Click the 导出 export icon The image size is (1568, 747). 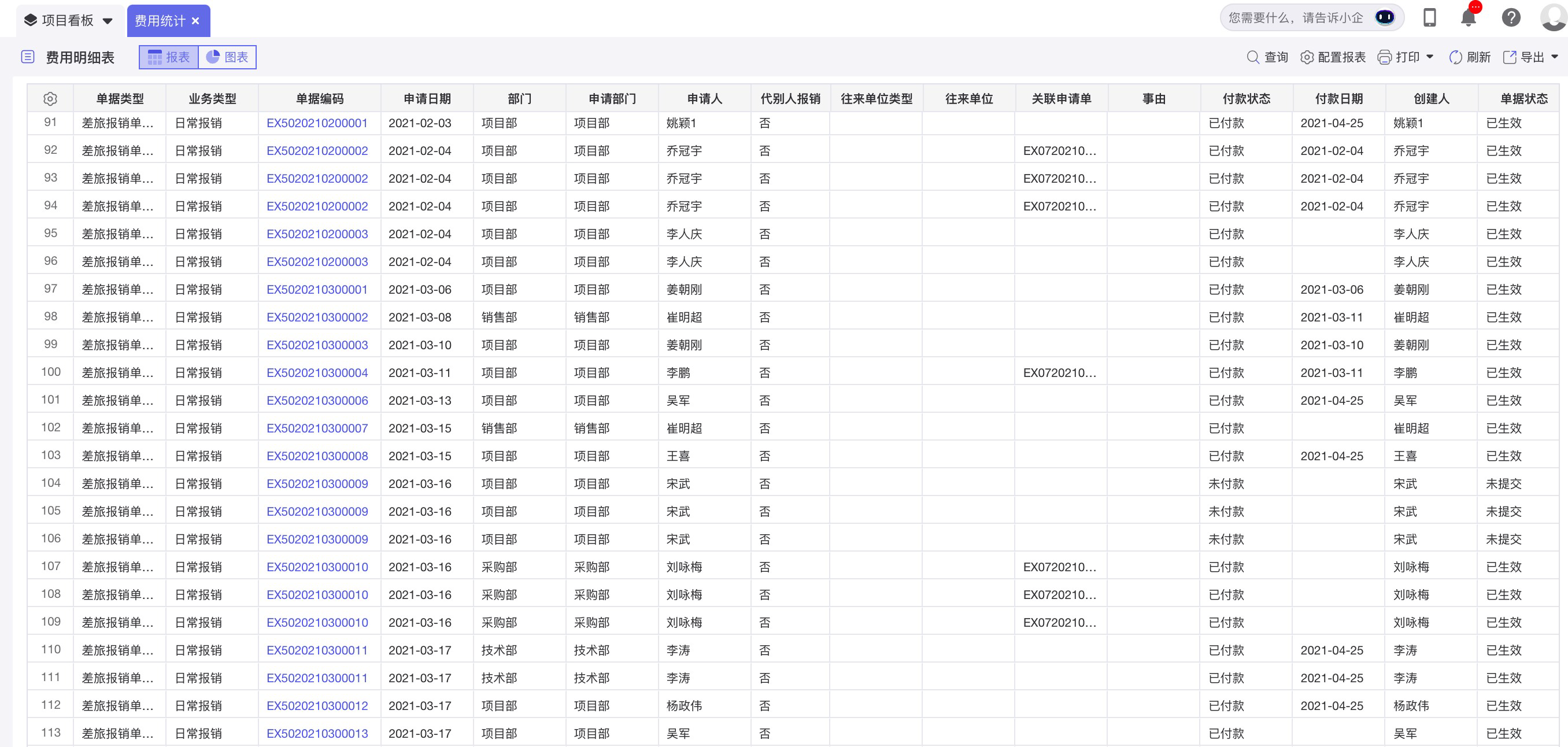[1510, 57]
